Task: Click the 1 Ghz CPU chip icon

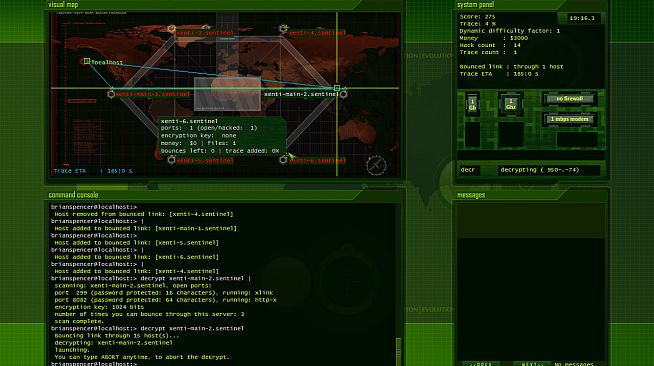Action: click(511, 104)
